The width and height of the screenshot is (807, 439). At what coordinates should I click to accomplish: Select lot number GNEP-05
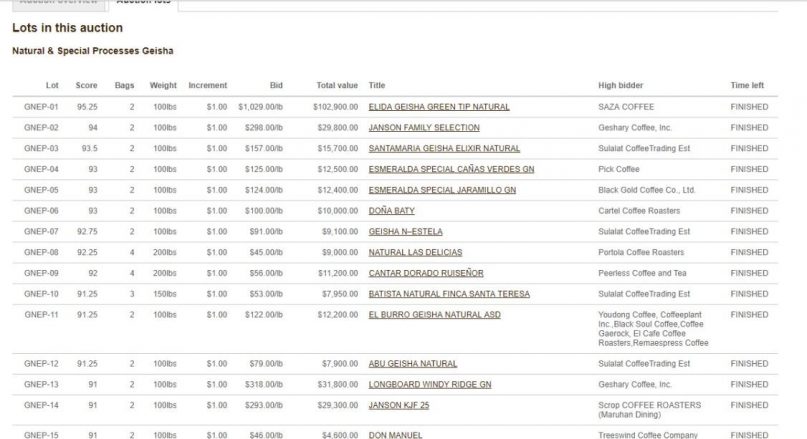click(x=41, y=190)
